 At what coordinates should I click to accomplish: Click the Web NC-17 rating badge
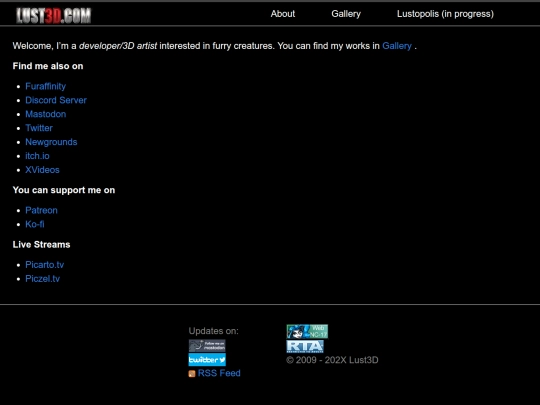point(307,331)
